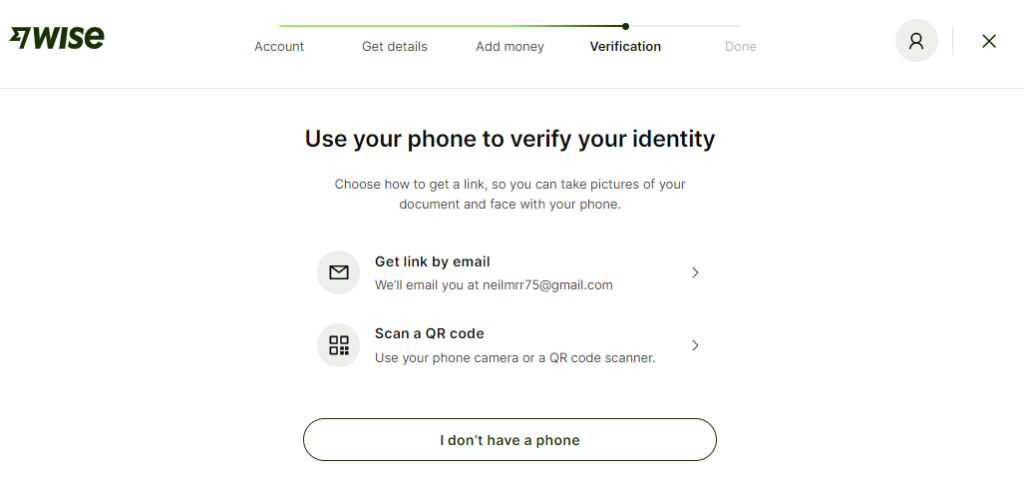Click the greyed-out Done step
The width and height of the screenshot is (1024, 486).
coord(740,46)
